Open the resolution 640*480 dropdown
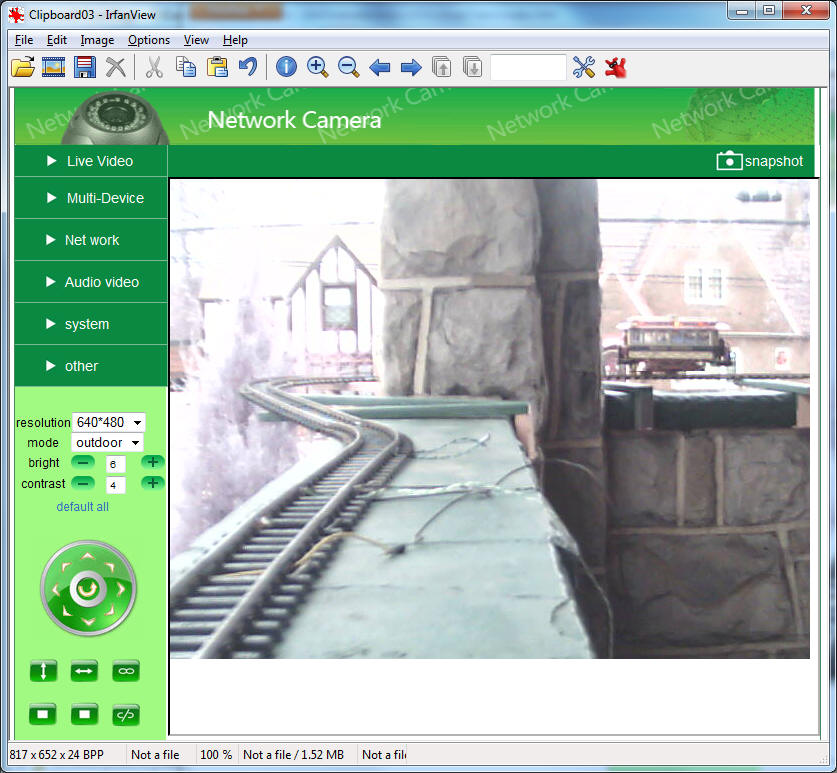The image size is (837, 773). click(x=109, y=422)
